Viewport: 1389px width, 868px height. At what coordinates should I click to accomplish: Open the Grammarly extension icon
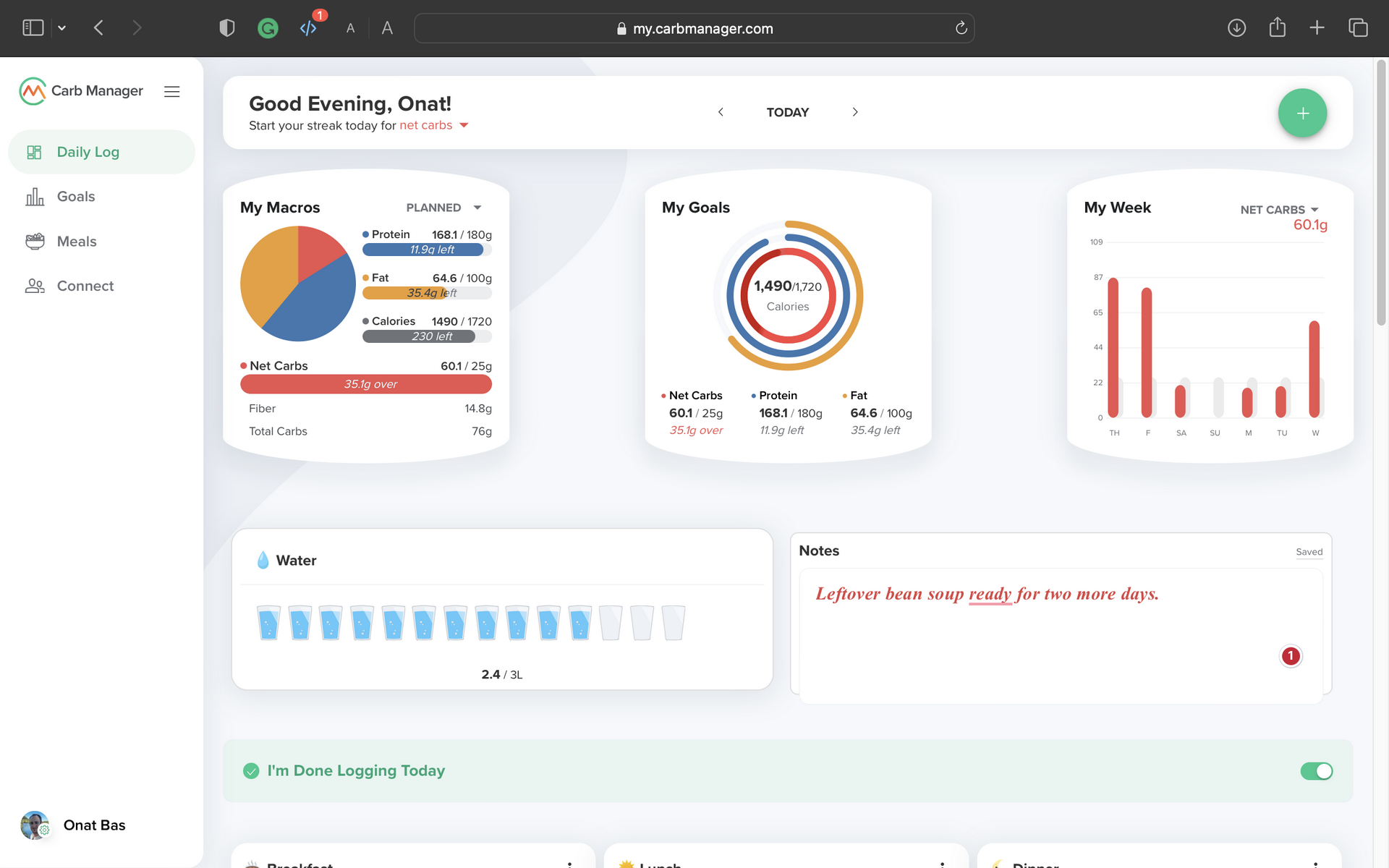(x=268, y=28)
